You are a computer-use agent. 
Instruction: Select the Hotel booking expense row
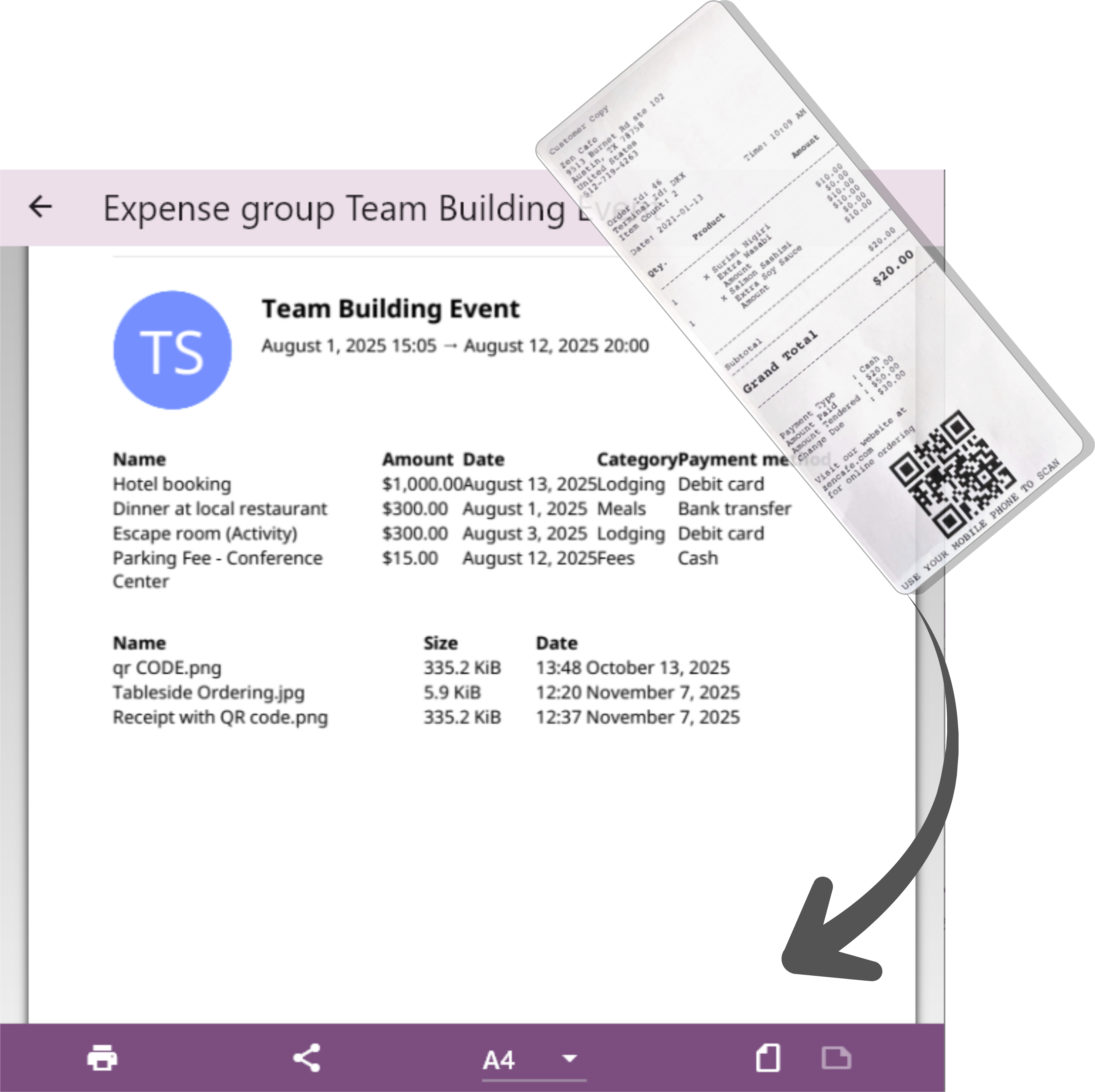[172, 484]
